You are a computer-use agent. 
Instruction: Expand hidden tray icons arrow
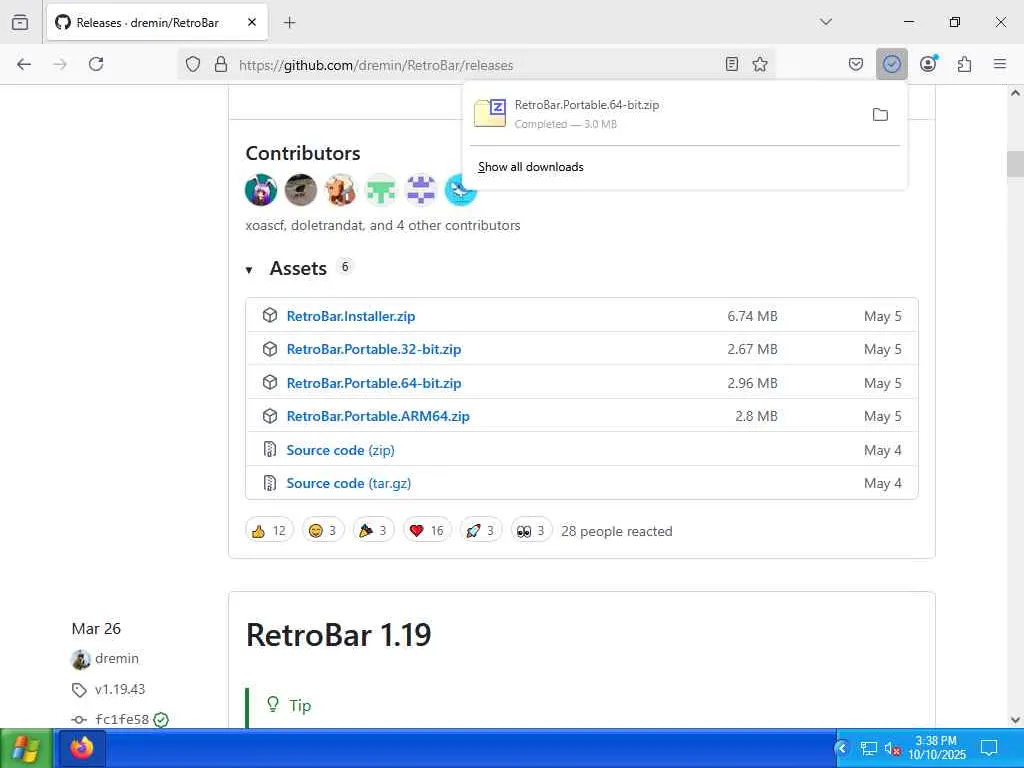(x=842, y=748)
